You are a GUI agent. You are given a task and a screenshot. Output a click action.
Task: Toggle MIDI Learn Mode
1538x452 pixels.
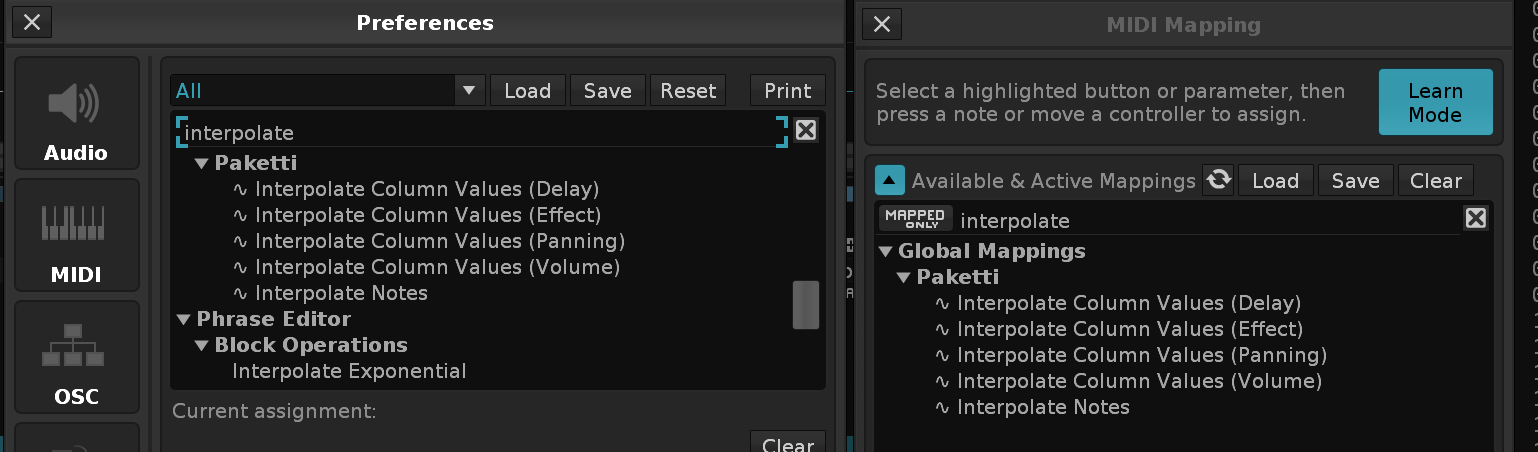tap(1435, 102)
